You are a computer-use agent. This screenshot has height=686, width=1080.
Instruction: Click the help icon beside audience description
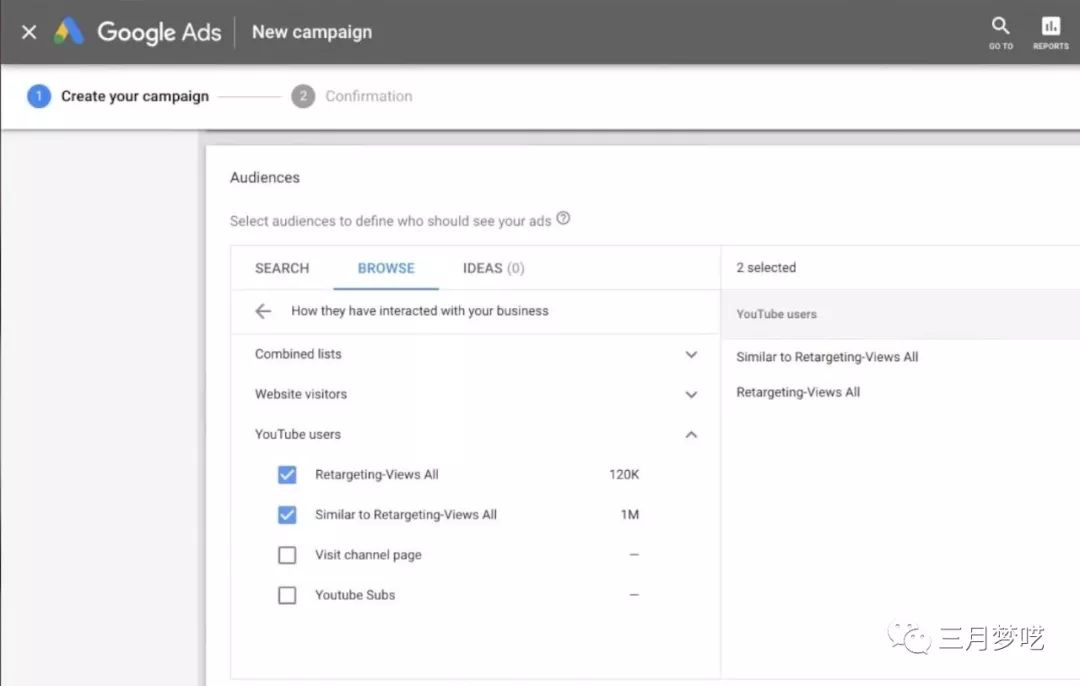pos(563,219)
